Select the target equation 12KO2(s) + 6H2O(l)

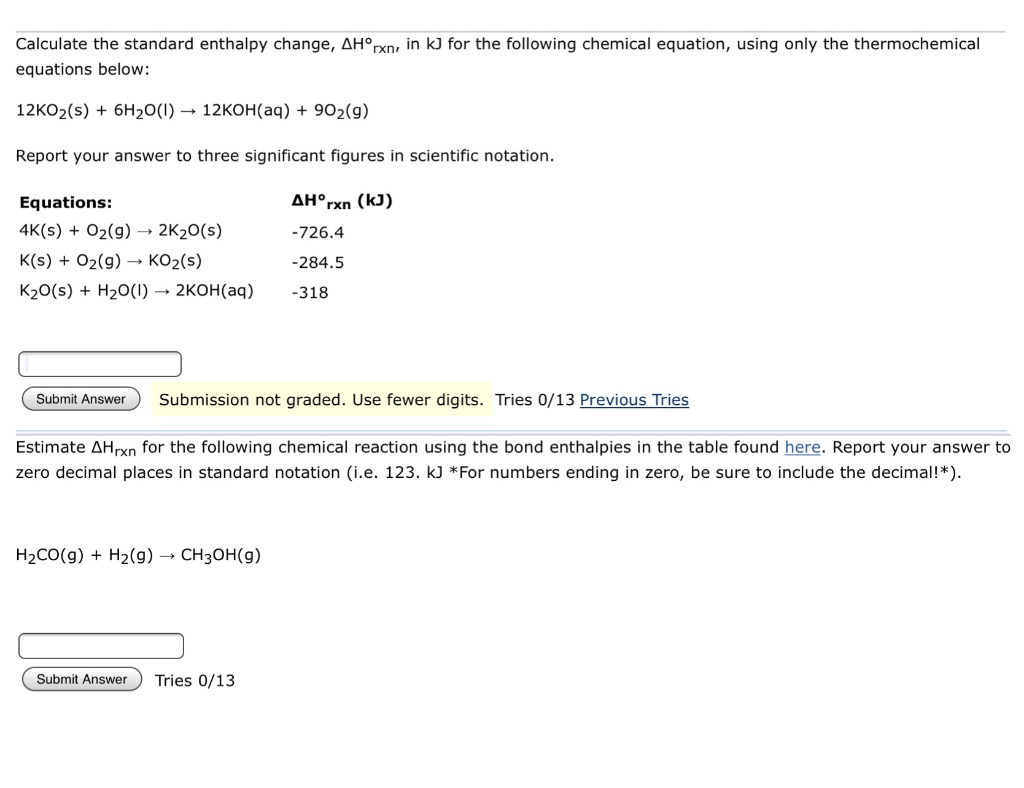(x=192, y=110)
